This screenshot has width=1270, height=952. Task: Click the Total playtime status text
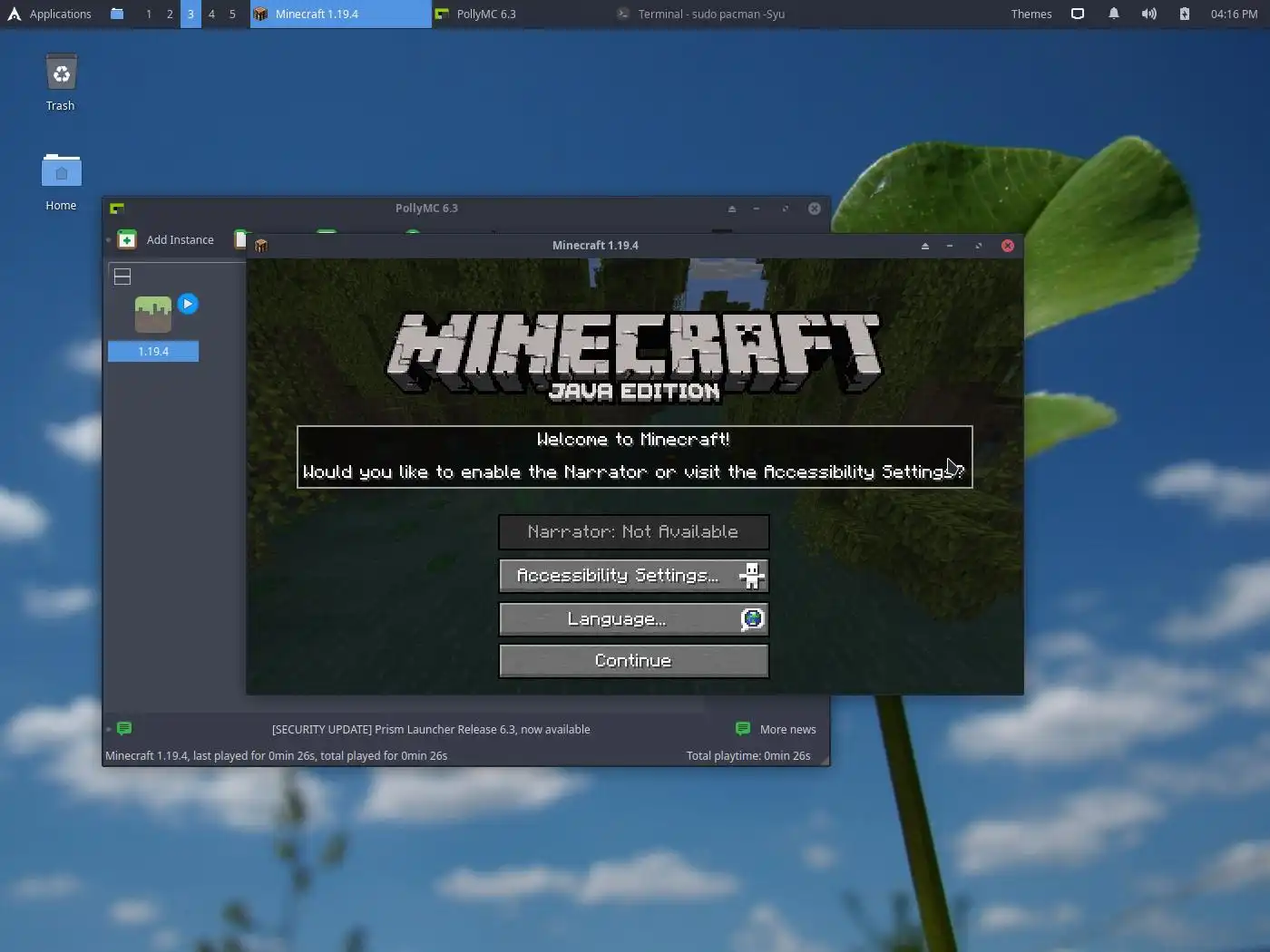(x=748, y=755)
